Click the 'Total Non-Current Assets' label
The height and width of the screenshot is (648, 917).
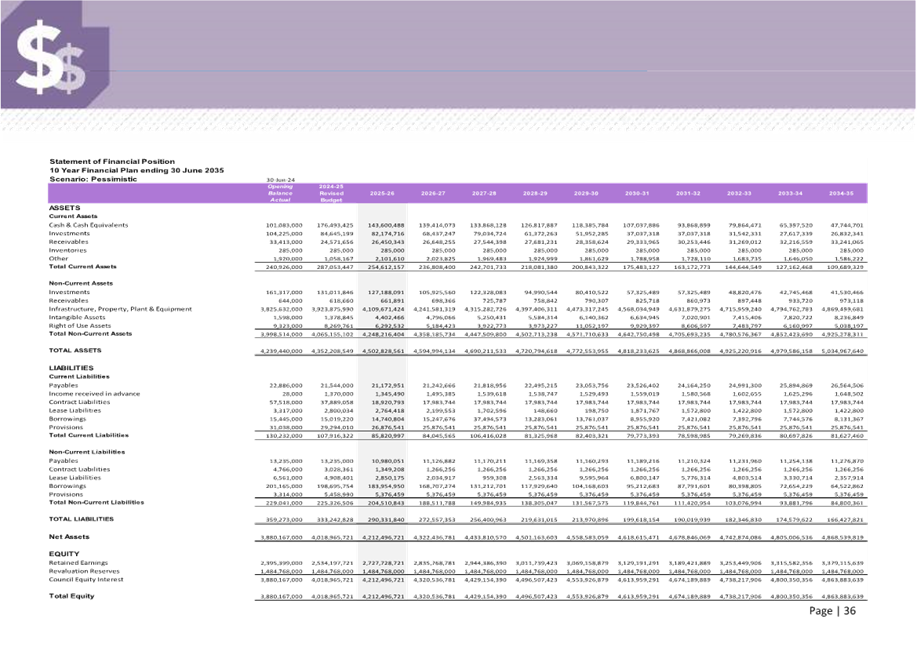pyautogui.click(x=90, y=333)
